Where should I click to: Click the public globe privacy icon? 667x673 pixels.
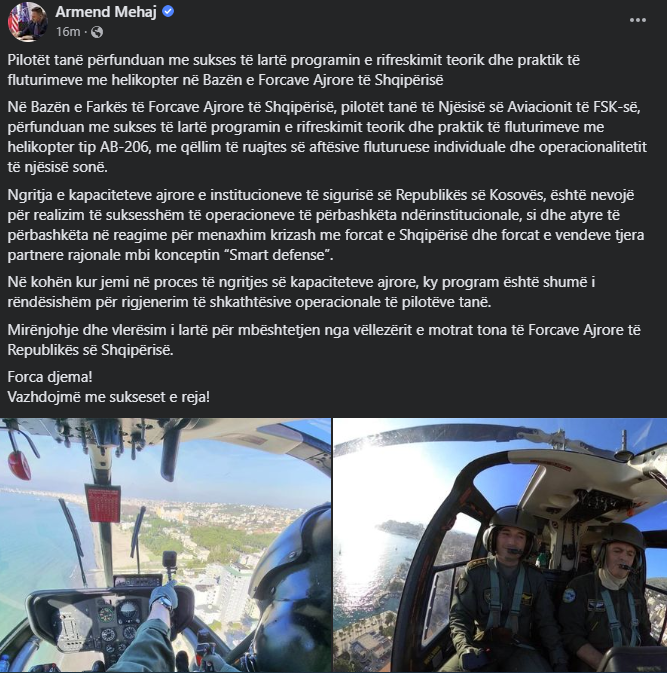(97, 32)
